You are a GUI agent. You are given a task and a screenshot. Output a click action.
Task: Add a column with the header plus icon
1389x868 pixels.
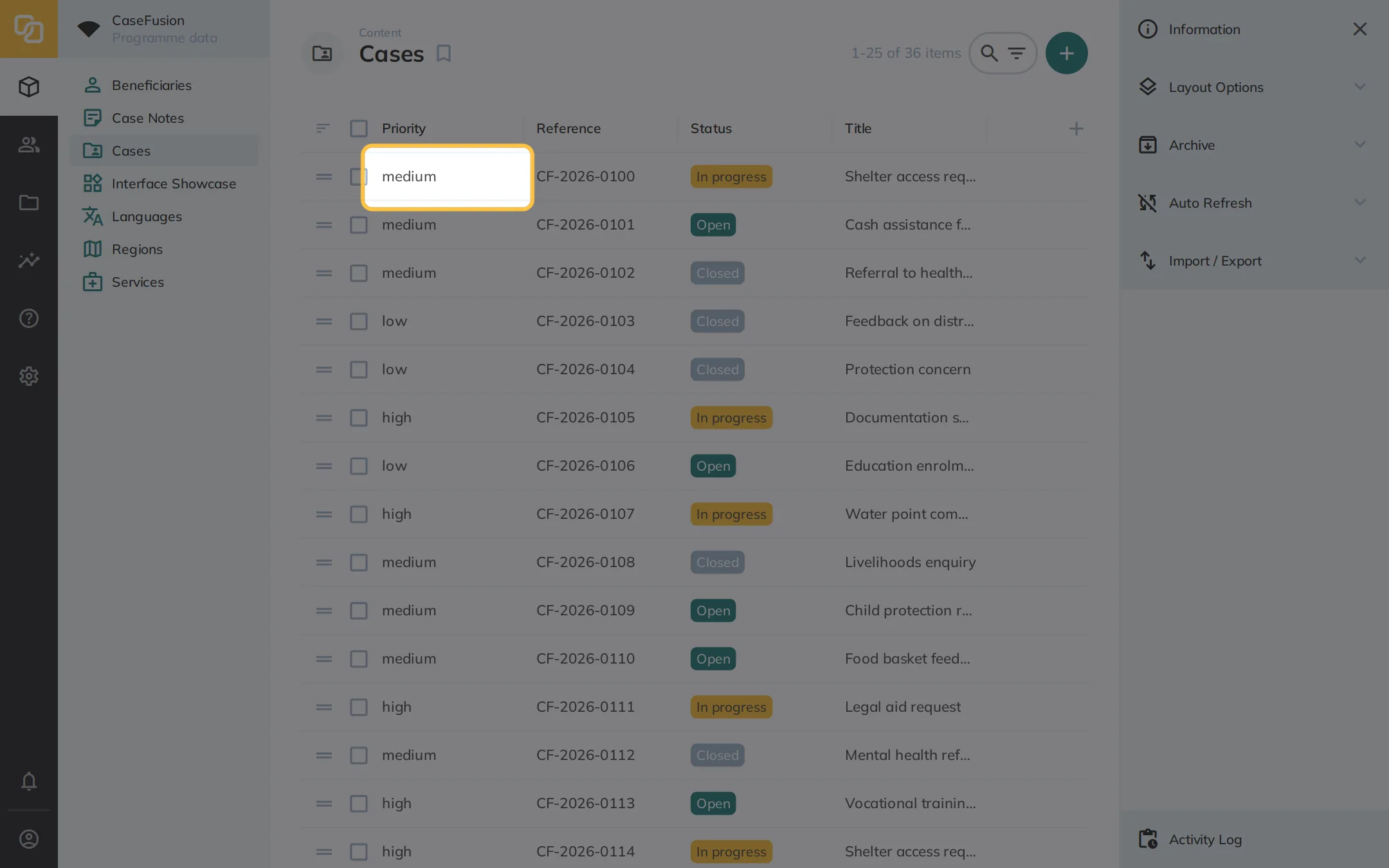pyautogui.click(x=1076, y=129)
